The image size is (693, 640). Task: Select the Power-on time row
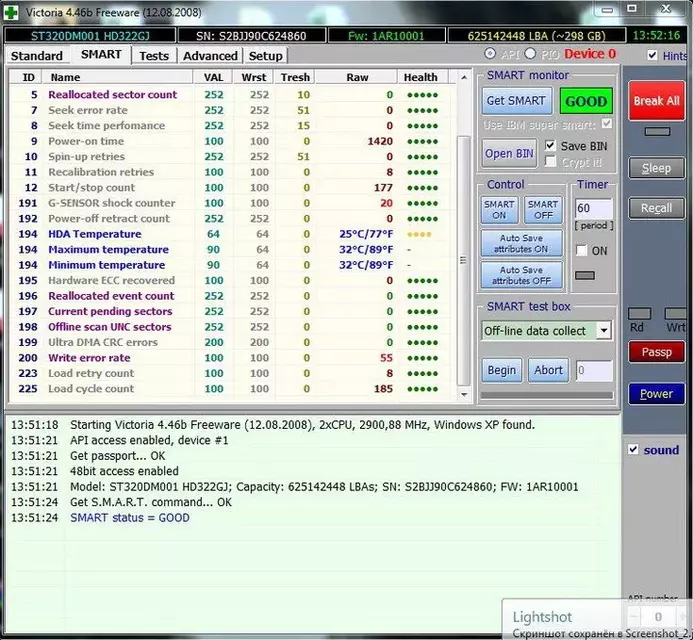click(232, 141)
